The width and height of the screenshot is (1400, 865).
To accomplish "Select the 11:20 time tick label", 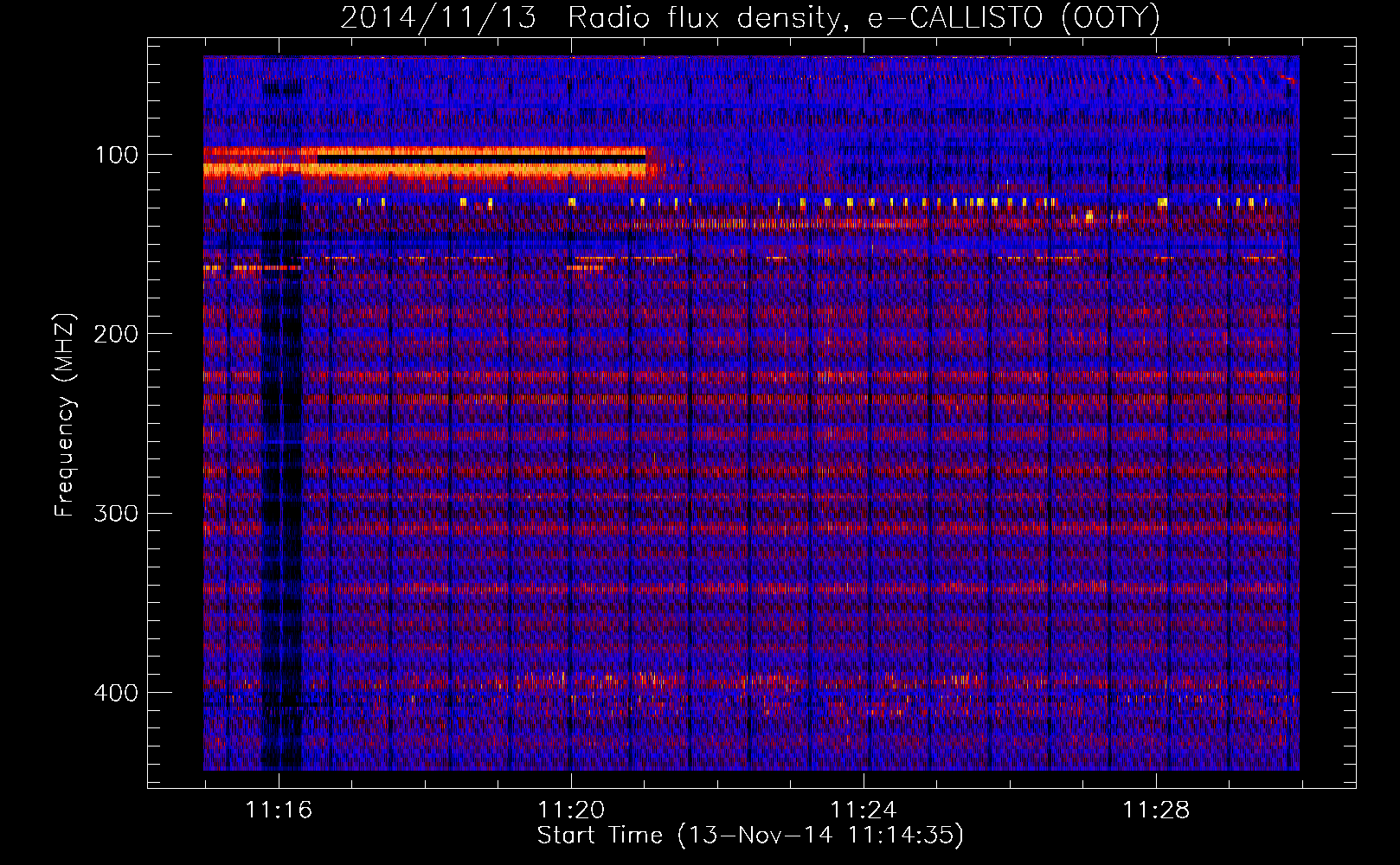I will click(x=571, y=811).
